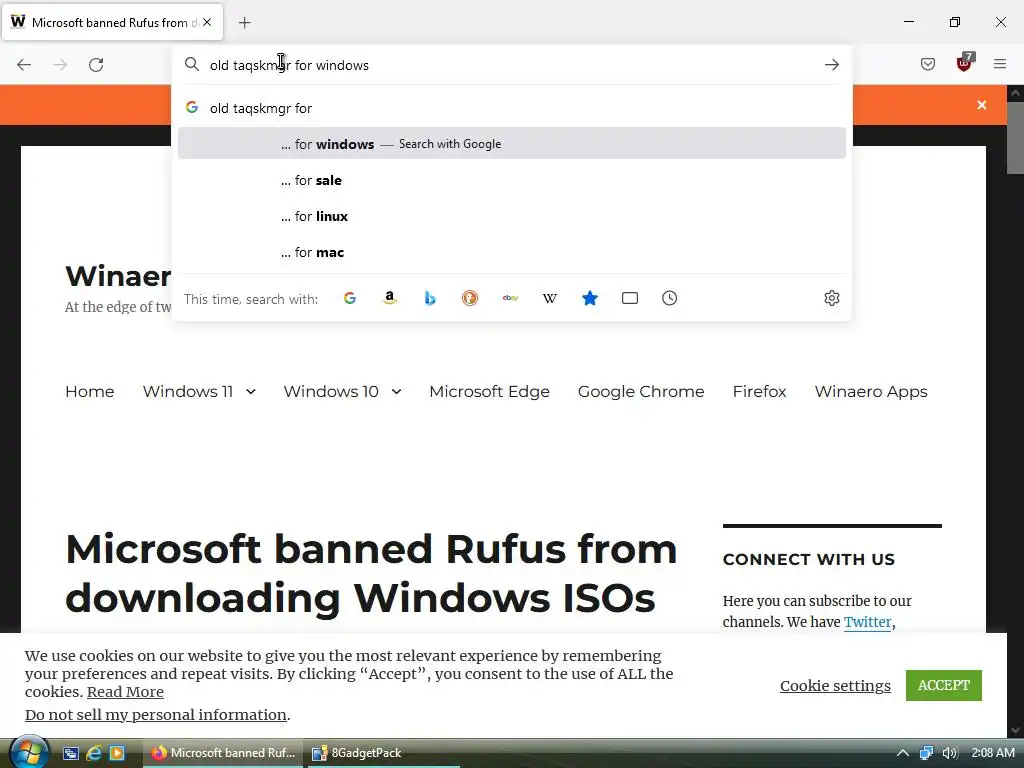Choose the '... for linux' suggestion

(512, 216)
